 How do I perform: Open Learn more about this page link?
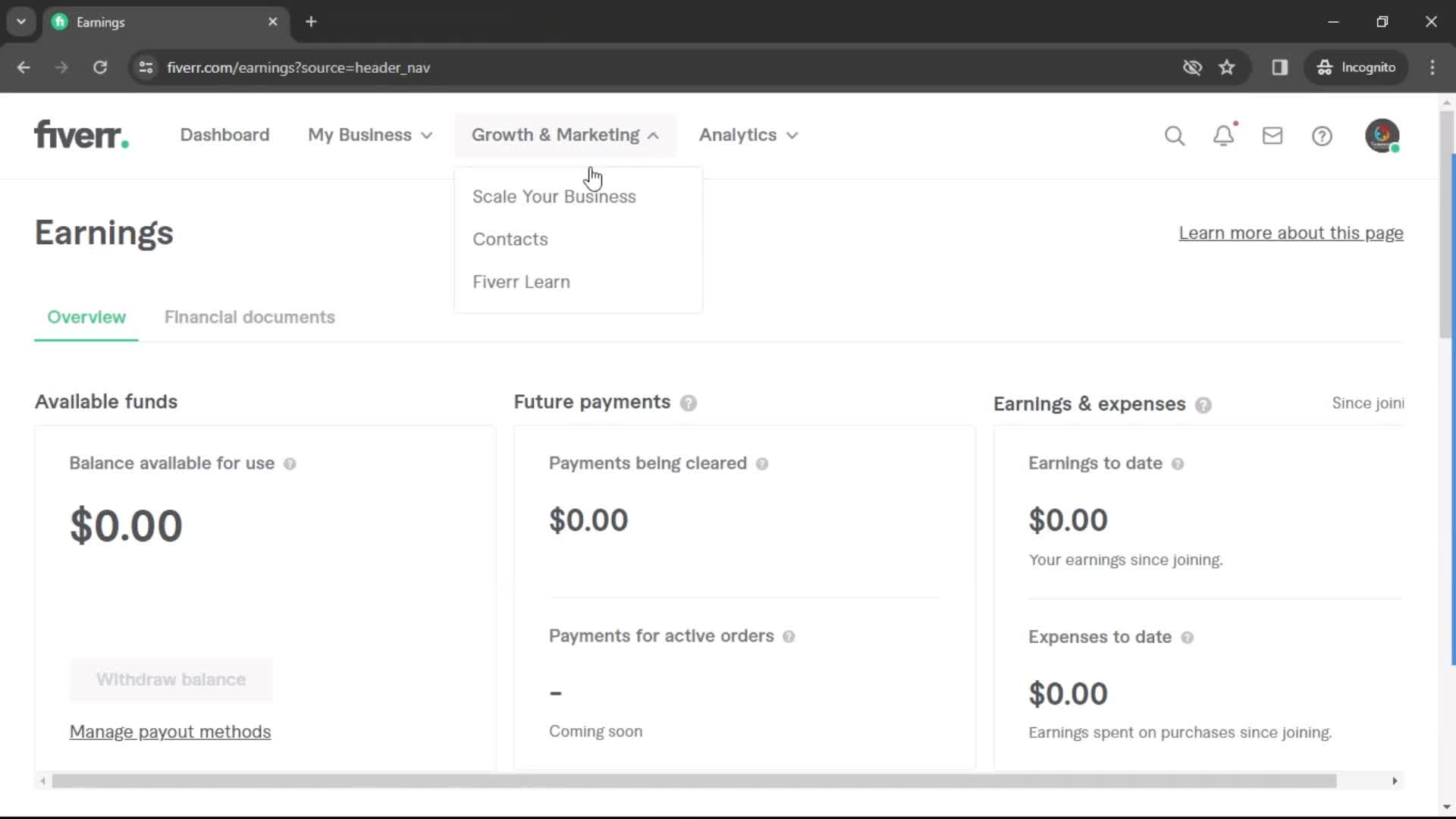(x=1291, y=232)
